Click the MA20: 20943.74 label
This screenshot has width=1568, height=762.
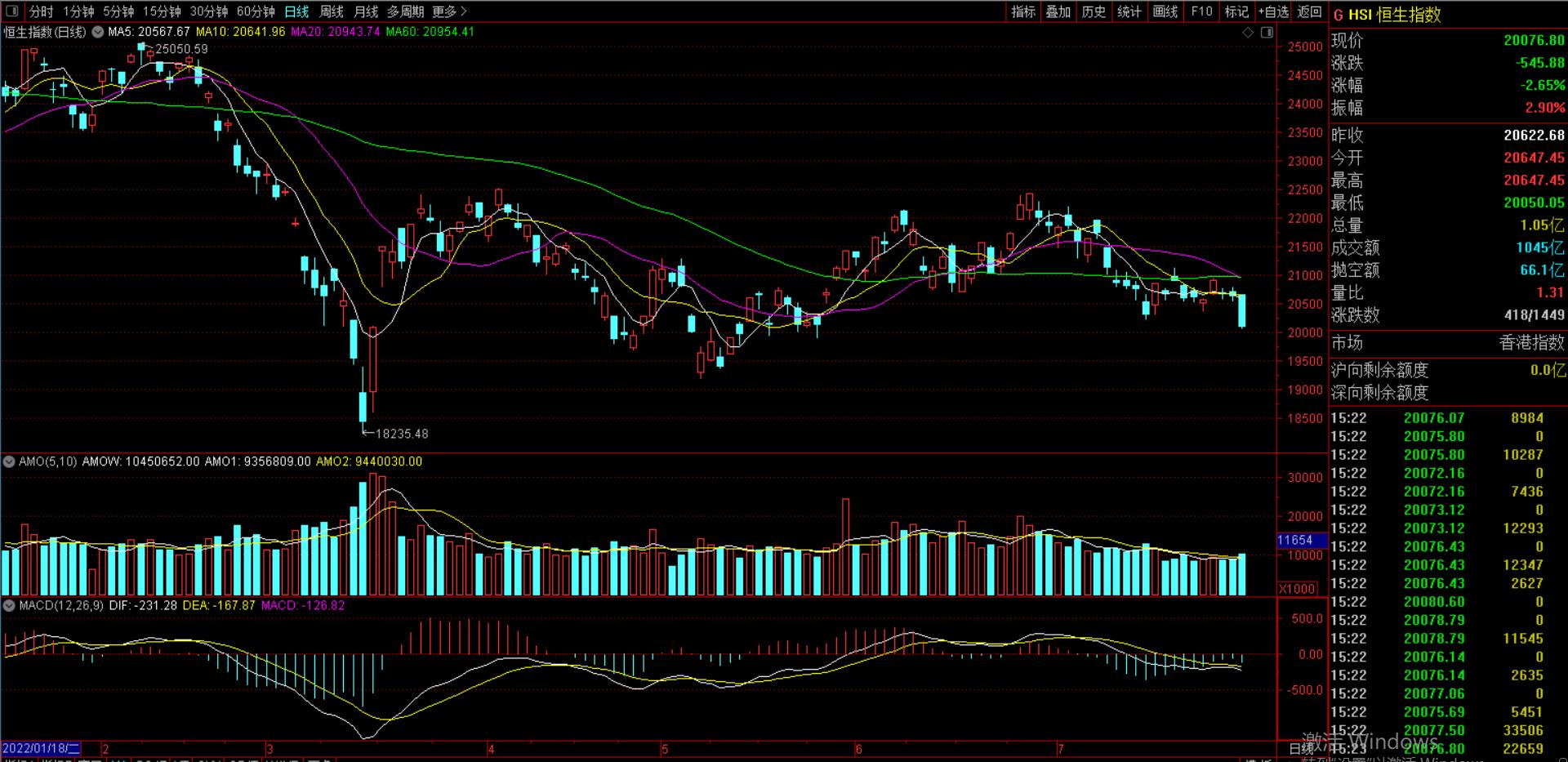[336, 32]
